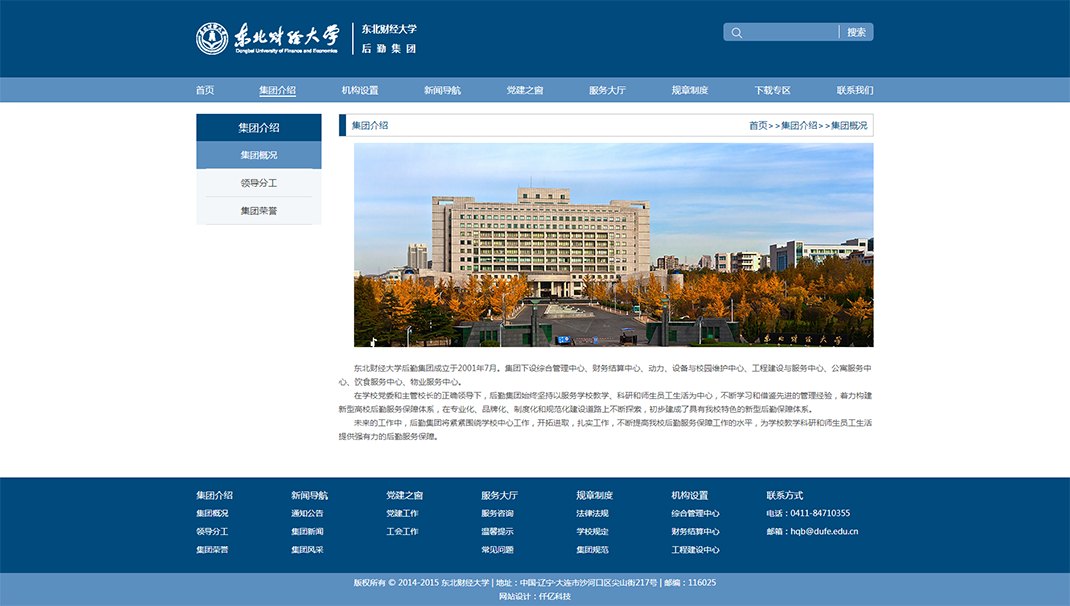Open 通知公告 link in the footer
The height and width of the screenshot is (606, 1070).
[x=307, y=513]
